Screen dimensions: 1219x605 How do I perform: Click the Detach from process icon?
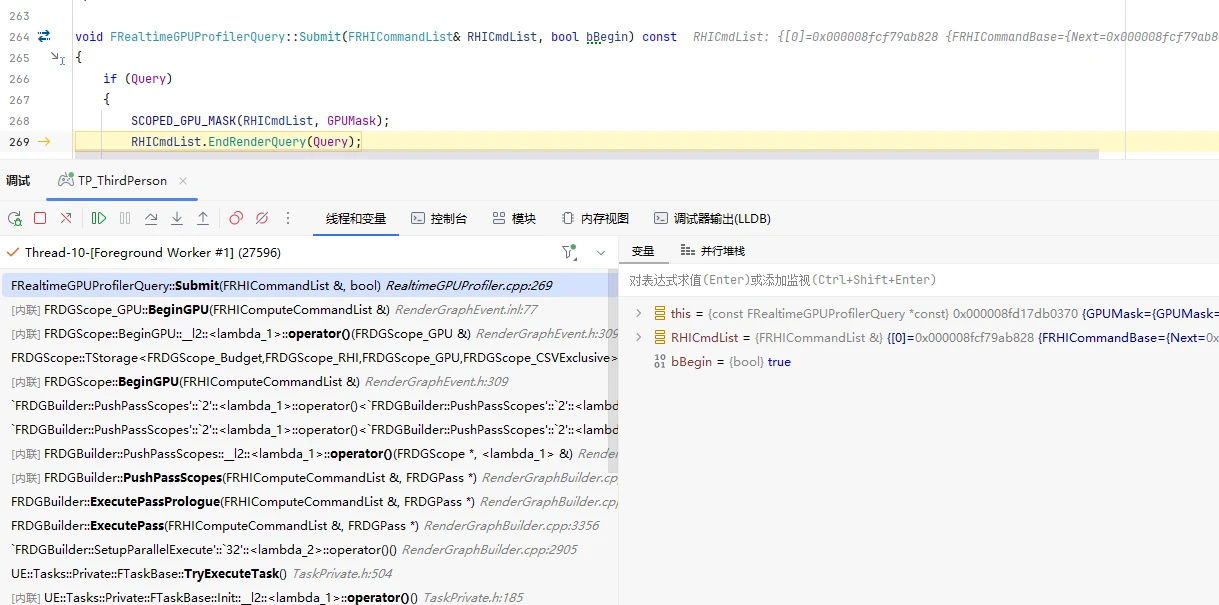click(66, 218)
